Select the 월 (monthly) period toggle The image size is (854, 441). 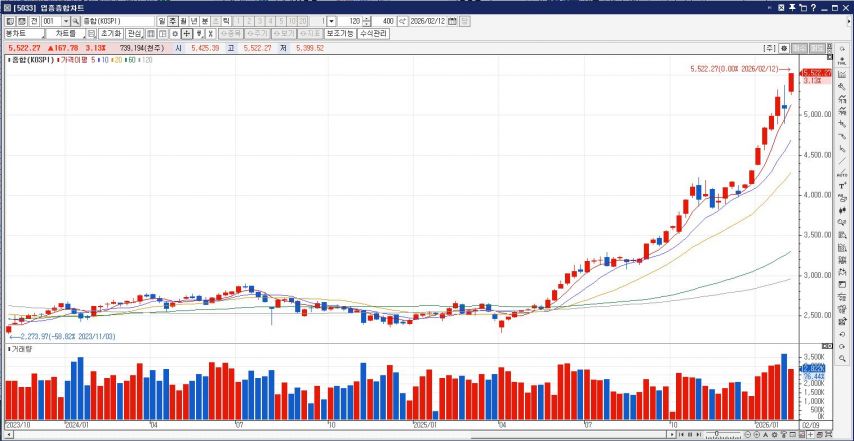pyautogui.click(x=183, y=20)
